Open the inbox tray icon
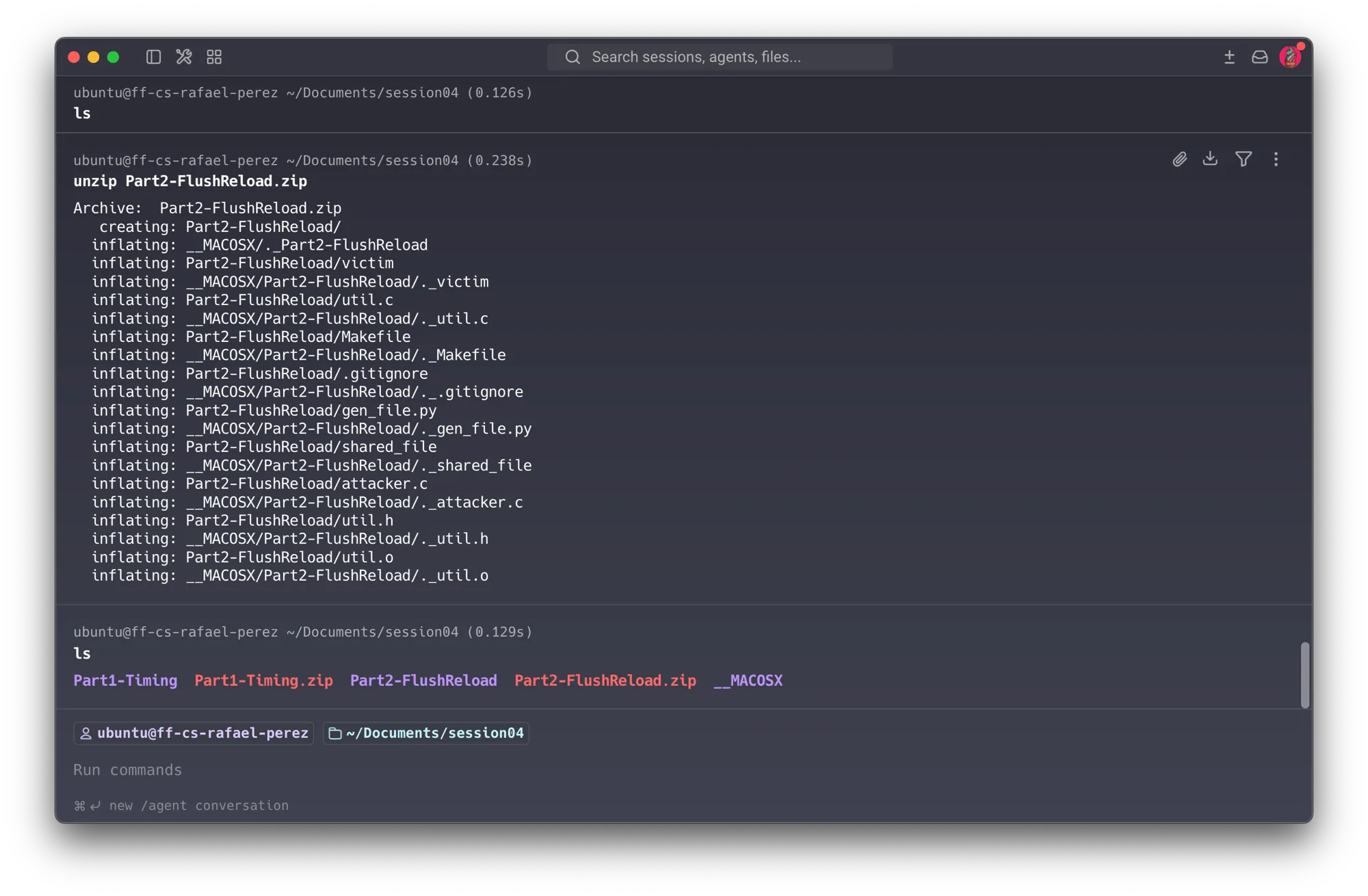Screen dimensions: 1368x896 coord(1259,57)
